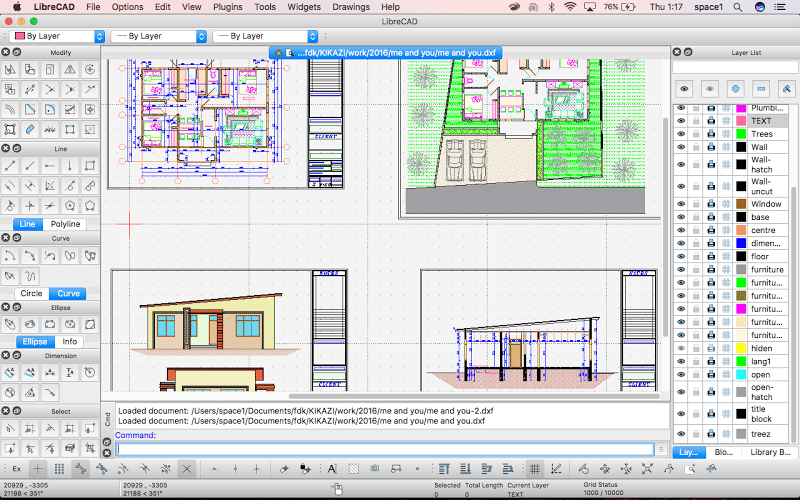Toggle print setting for the floor layer
The width and height of the screenshot is (800, 500).
(x=711, y=257)
